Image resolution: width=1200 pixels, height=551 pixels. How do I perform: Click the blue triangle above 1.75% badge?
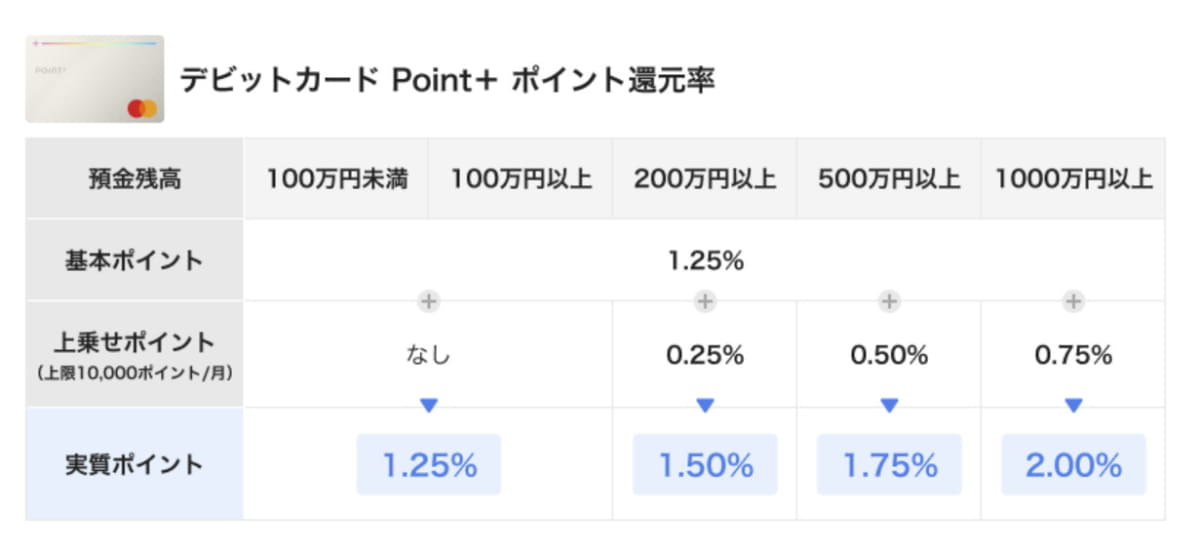pyautogui.click(x=889, y=405)
